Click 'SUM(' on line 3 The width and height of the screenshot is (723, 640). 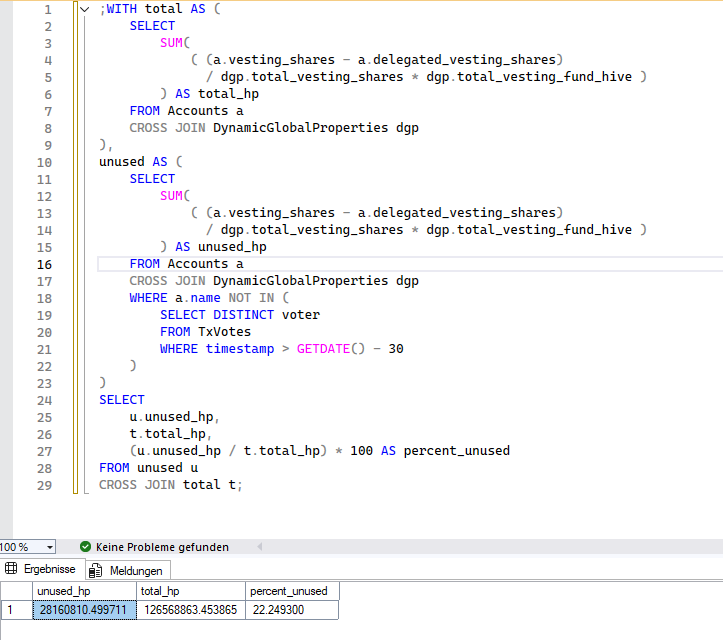click(175, 43)
